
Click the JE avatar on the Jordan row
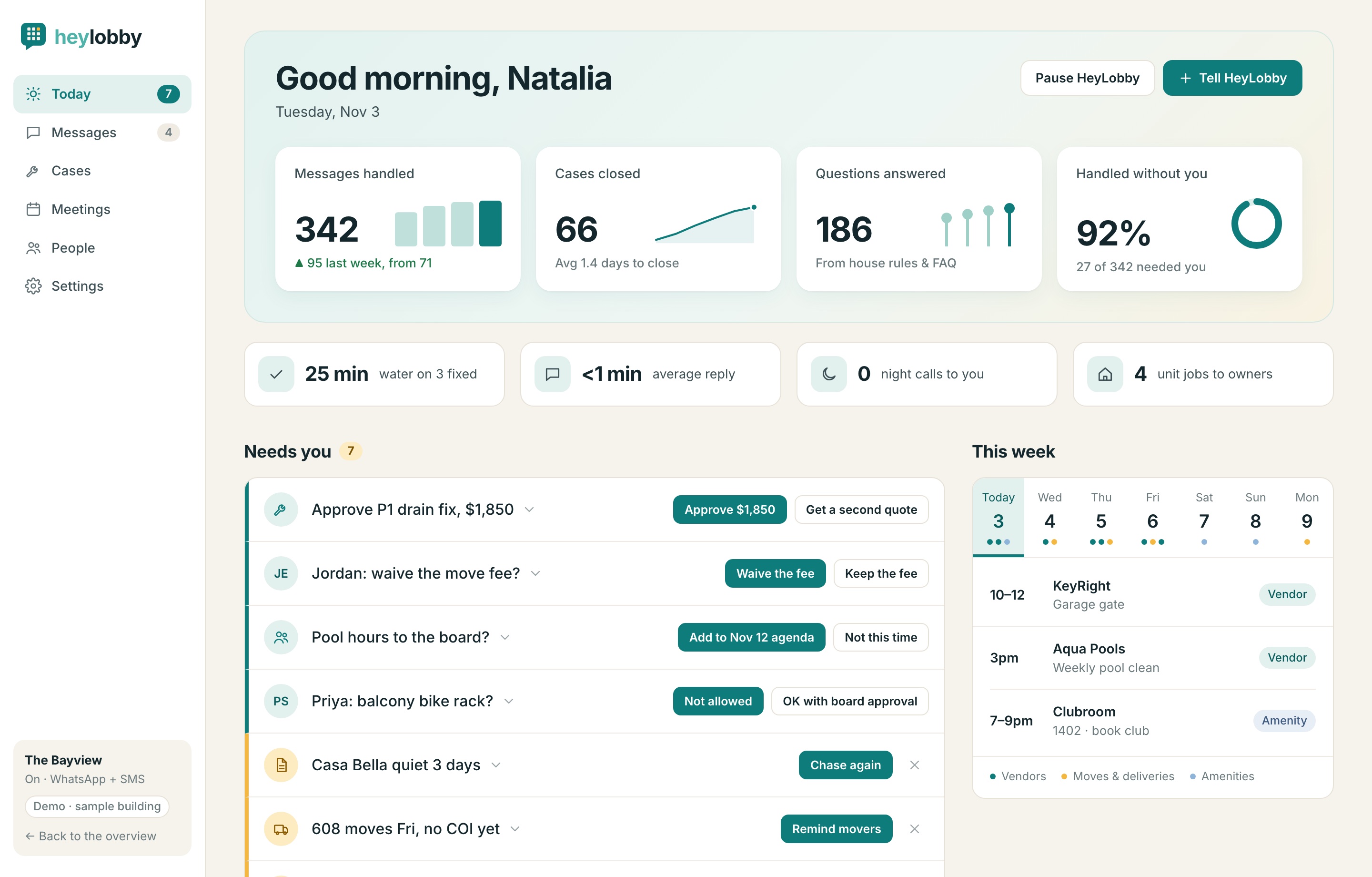(x=281, y=573)
